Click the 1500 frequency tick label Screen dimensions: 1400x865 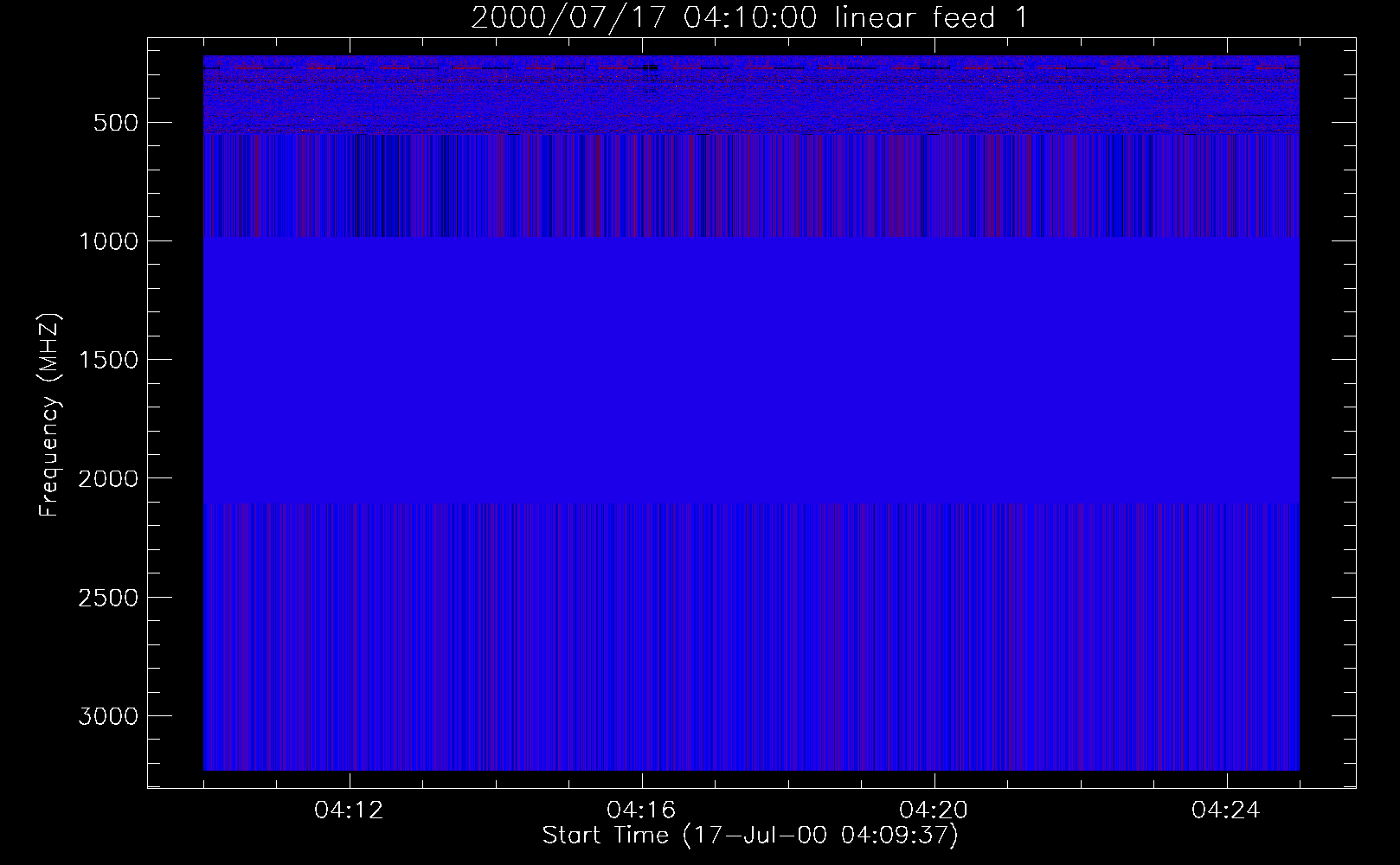tap(108, 360)
